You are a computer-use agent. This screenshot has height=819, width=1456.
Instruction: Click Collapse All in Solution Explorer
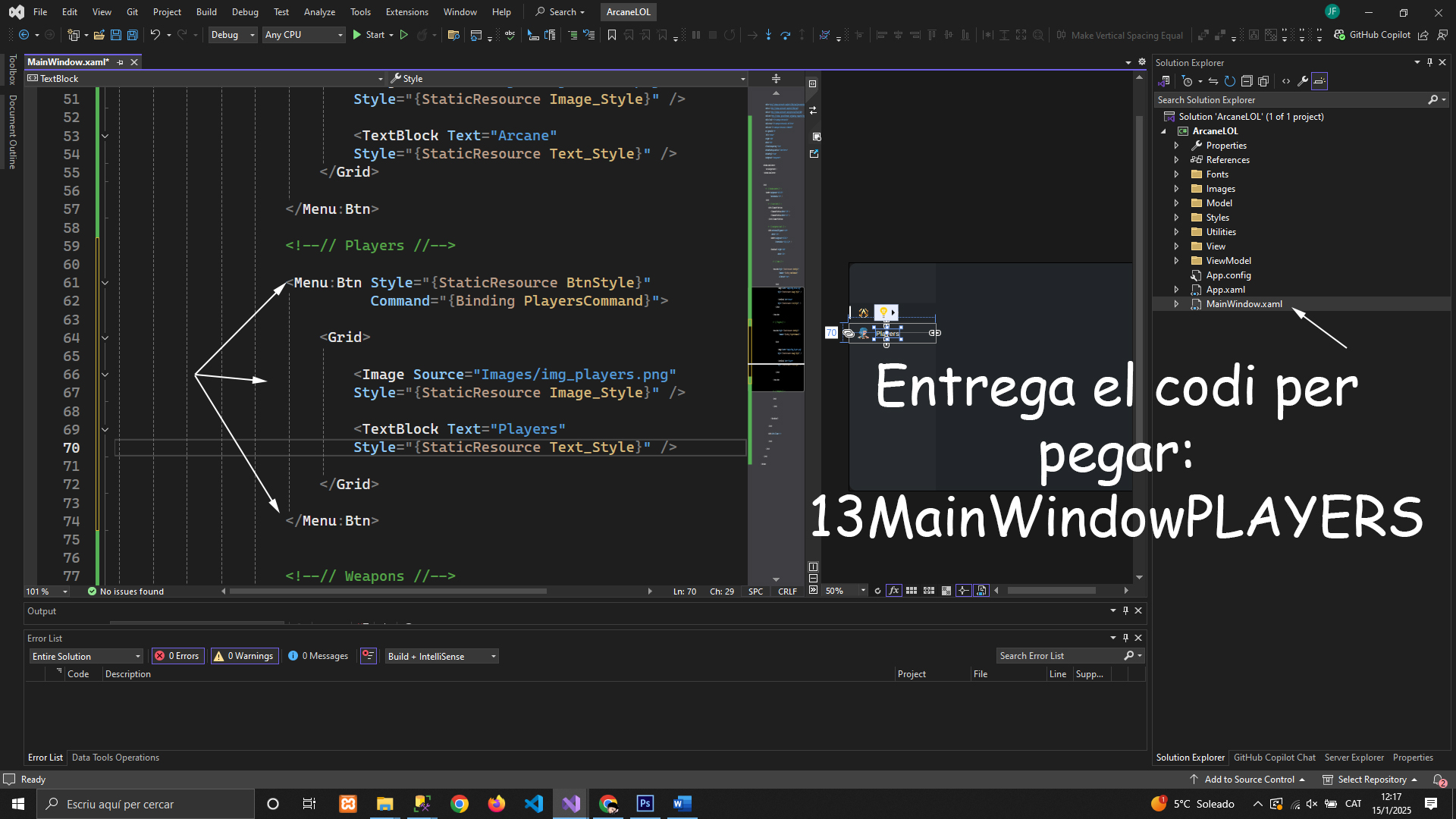pyautogui.click(x=1247, y=81)
